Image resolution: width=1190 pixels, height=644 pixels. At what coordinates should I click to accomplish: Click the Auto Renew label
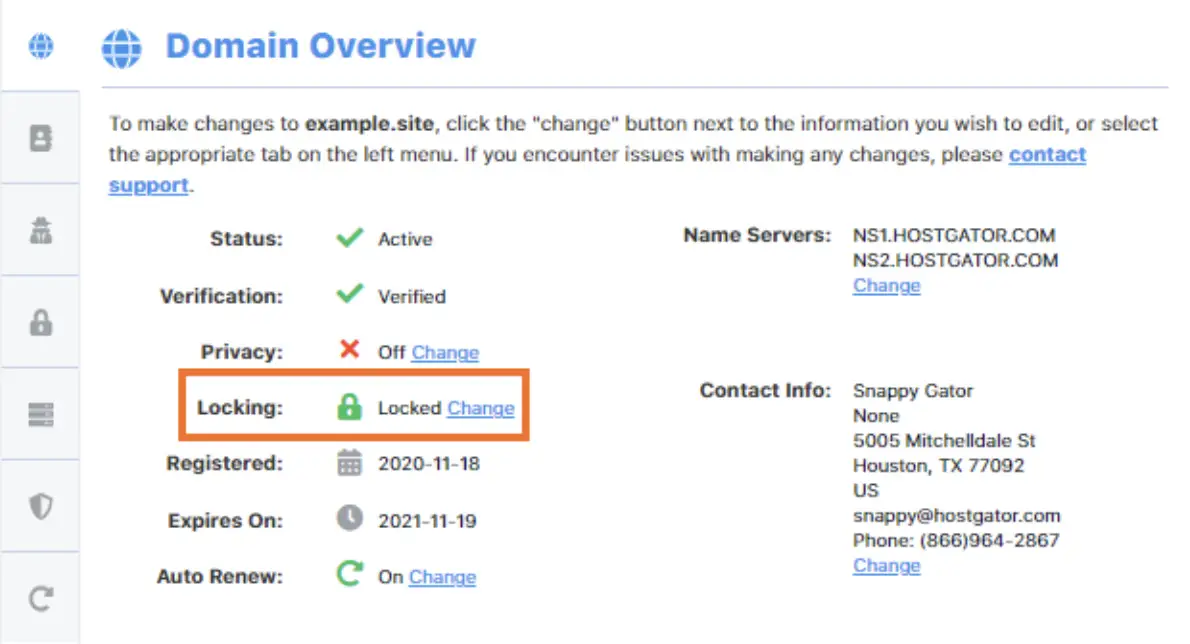[220, 577]
